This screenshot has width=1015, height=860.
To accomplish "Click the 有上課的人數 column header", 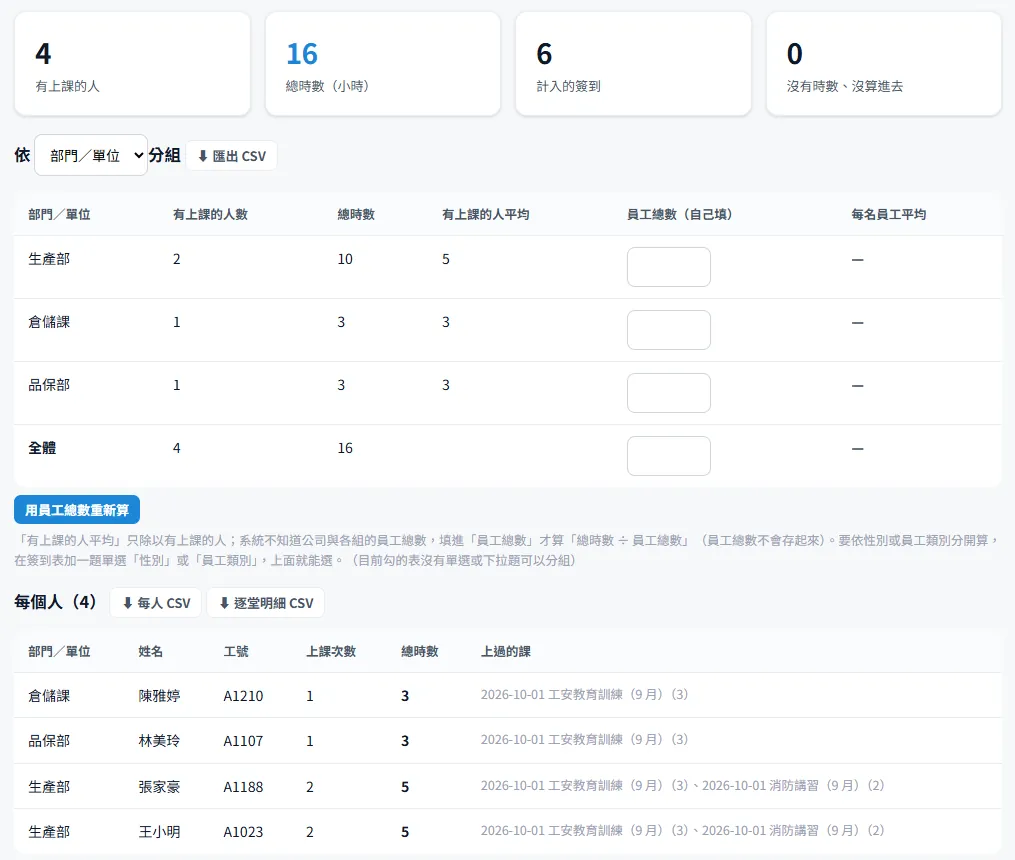I will (x=210, y=214).
